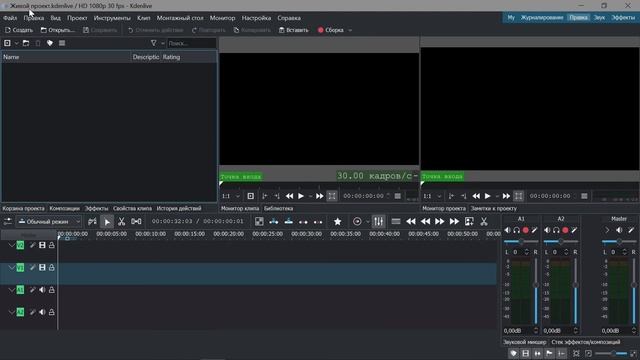
Task: Click the track compositing icon in timeline toolbar
Action: point(259,222)
